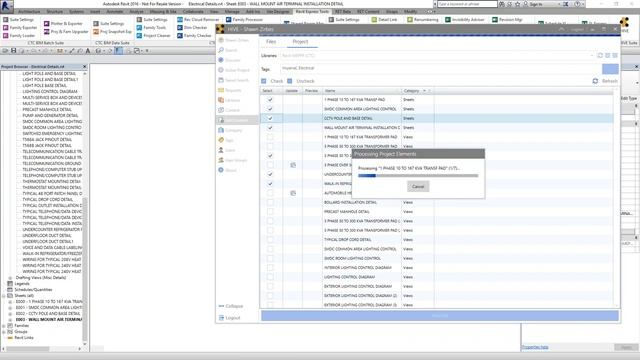
Task: Open the RET Content ribbon tab
Action: pos(368,11)
